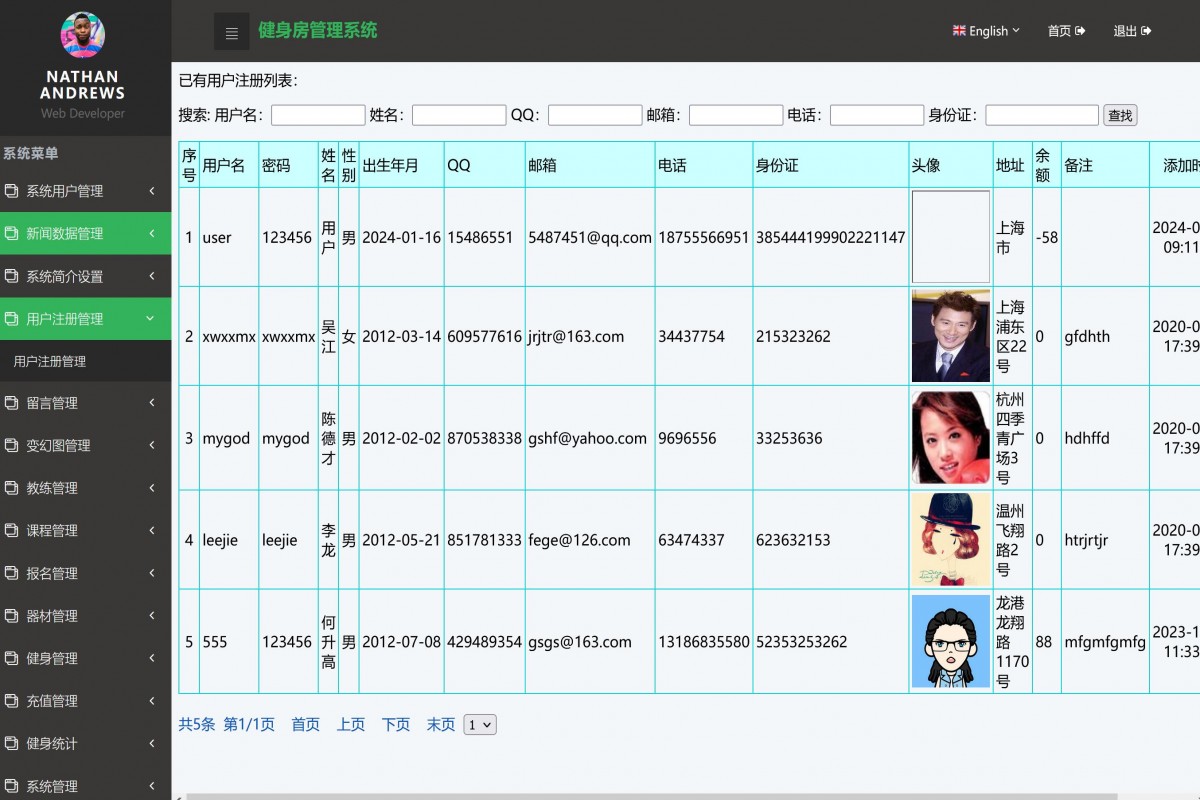Viewport: 1200px width, 800px height.
Task: Click the 姓名 search input field
Action: click(459, 115)
